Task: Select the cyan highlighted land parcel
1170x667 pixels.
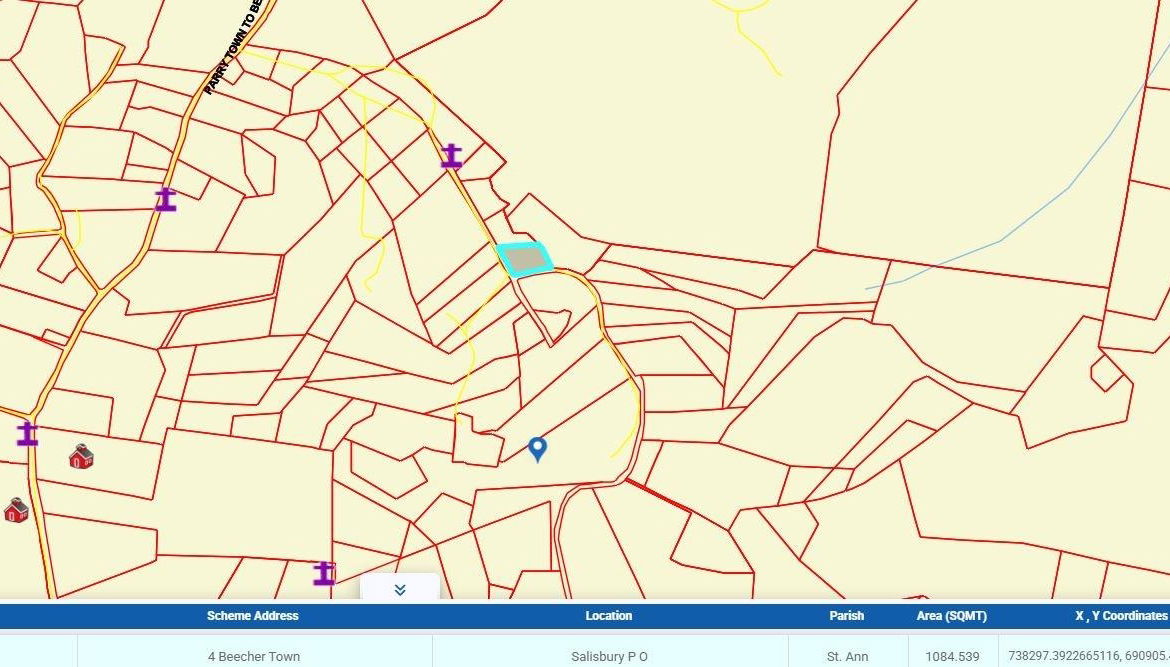Action: pyautogui.click(x=526, y=259)
